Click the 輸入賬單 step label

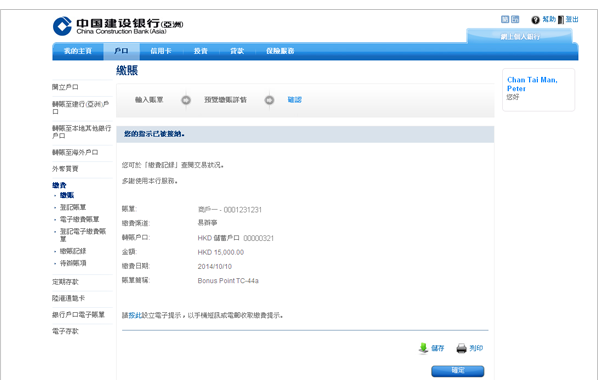pyautogui.click(x=149, y=100)
